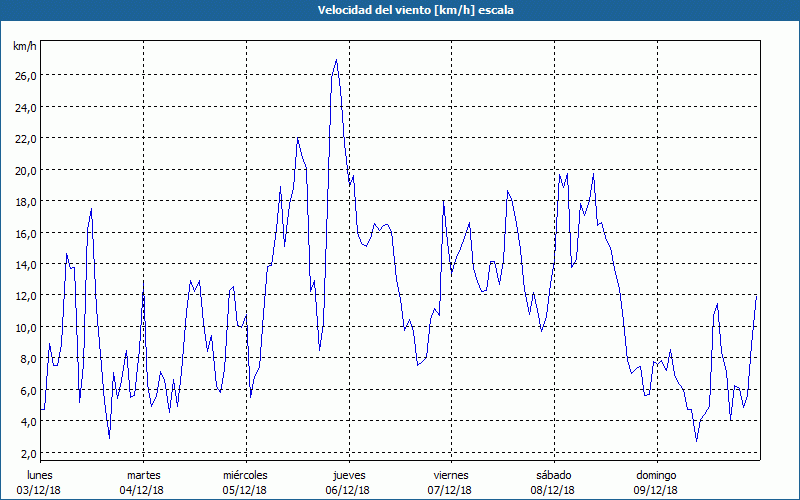Click the highest wind peak near 27 km/h
This screenshot has height=500, width=800.
tap(336, 60)
